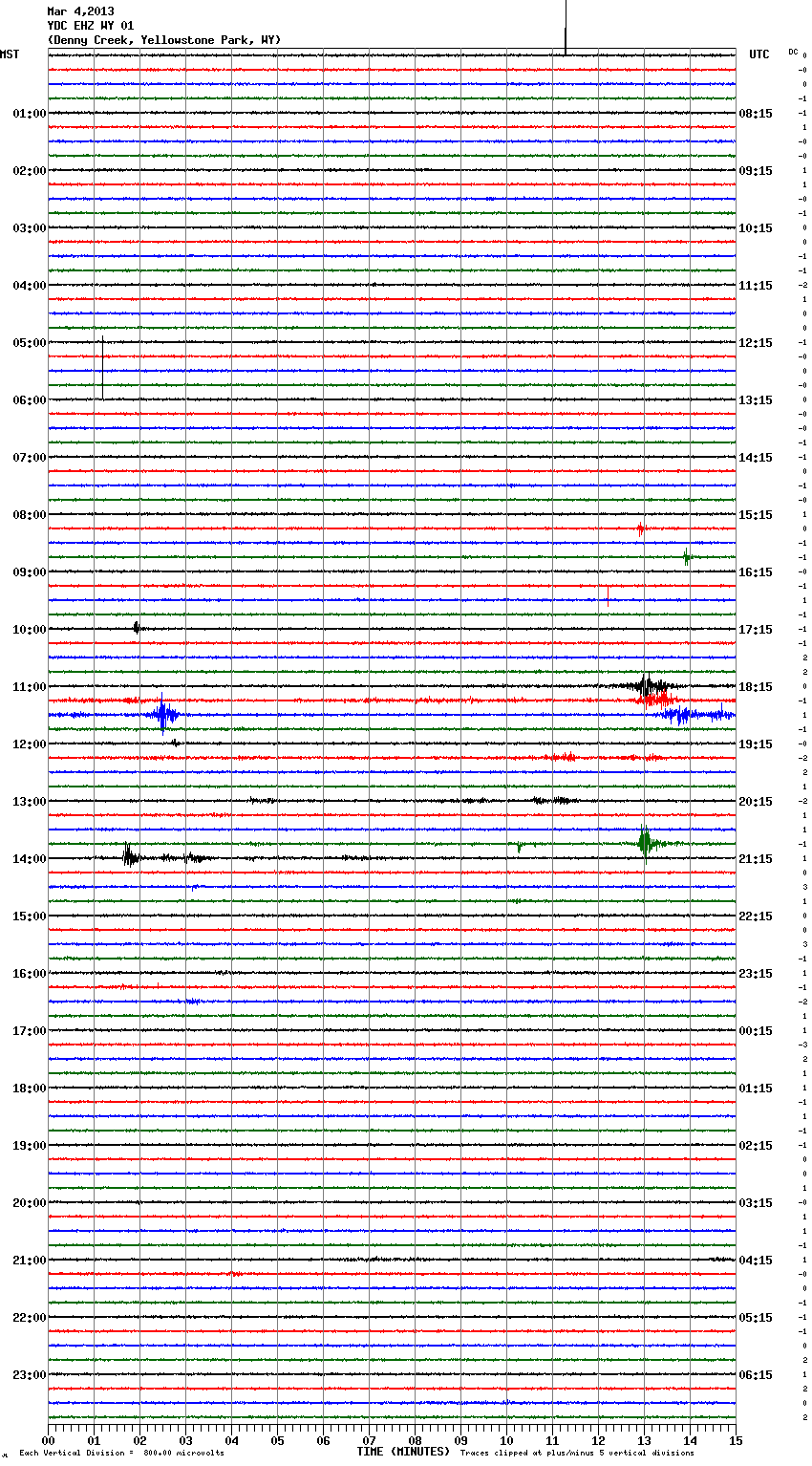Click the tall black spike below the 05:00 trace
Viewport: 812px width, 1466px height.
point(102,368)
